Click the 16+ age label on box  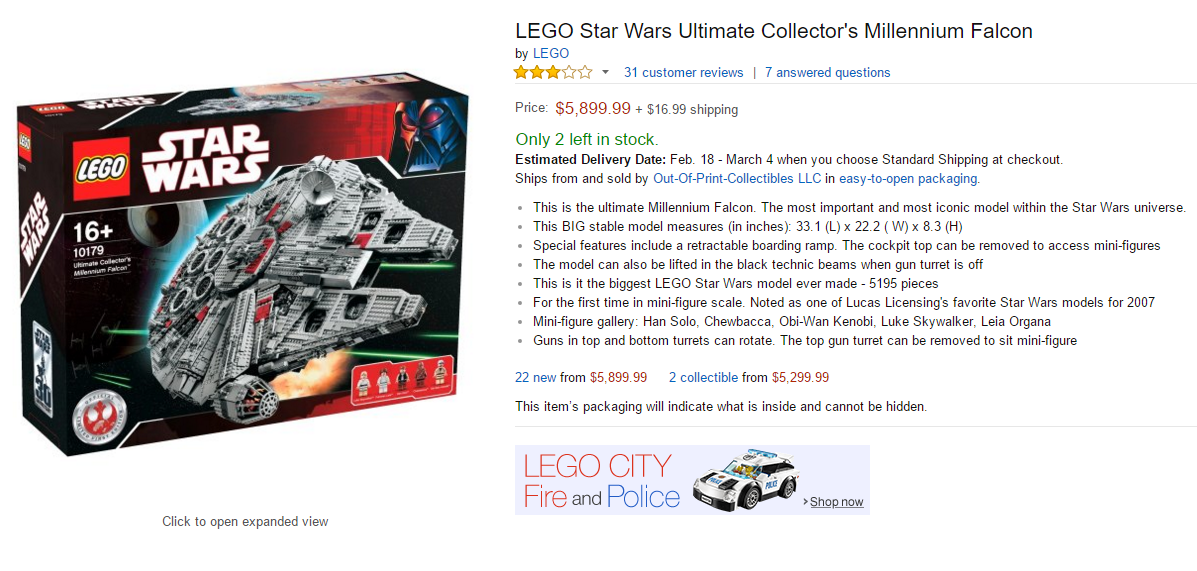(92, 232)
